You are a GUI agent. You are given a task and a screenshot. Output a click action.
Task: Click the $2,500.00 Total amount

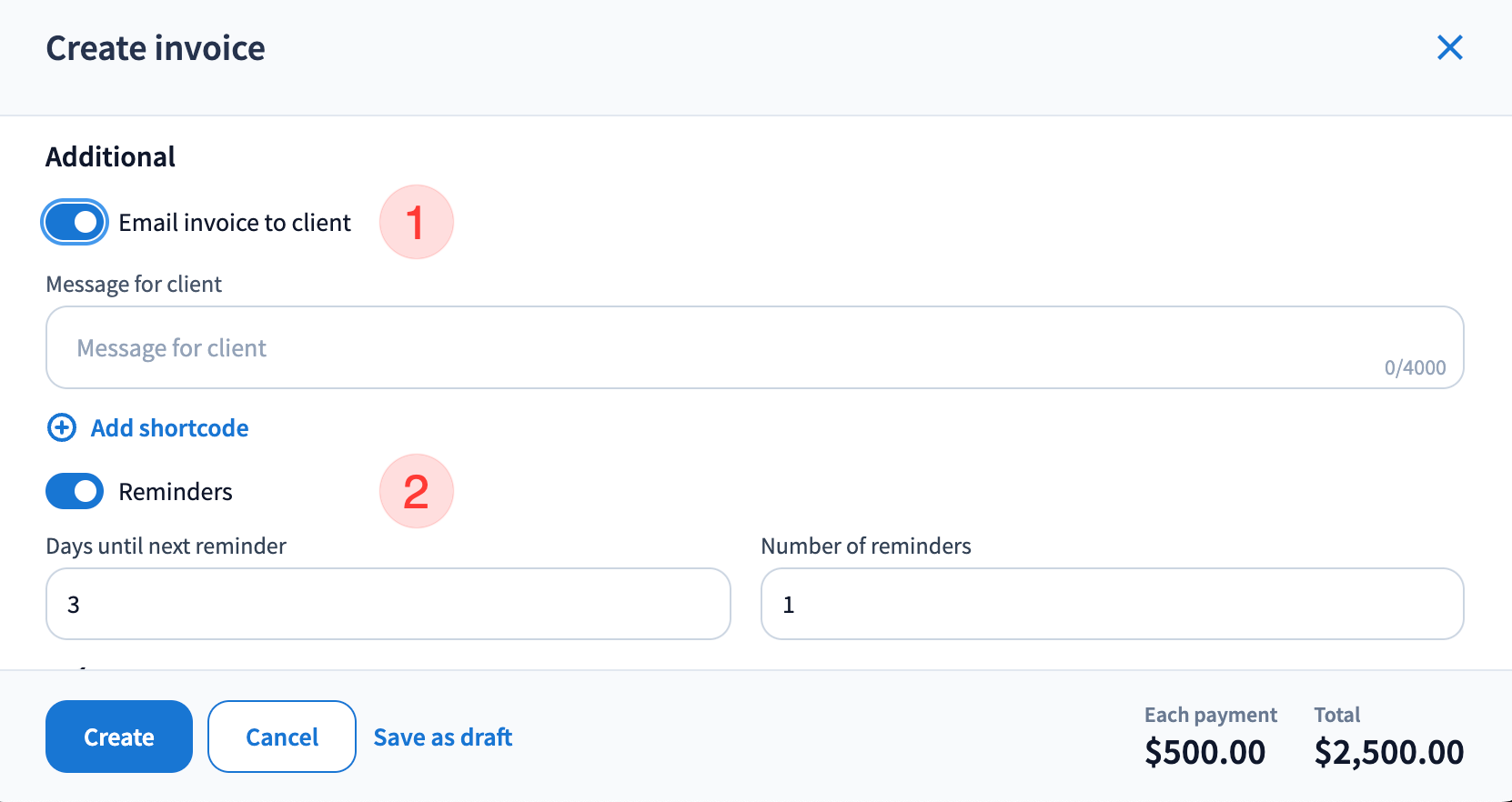click(x=1388, y=752)
